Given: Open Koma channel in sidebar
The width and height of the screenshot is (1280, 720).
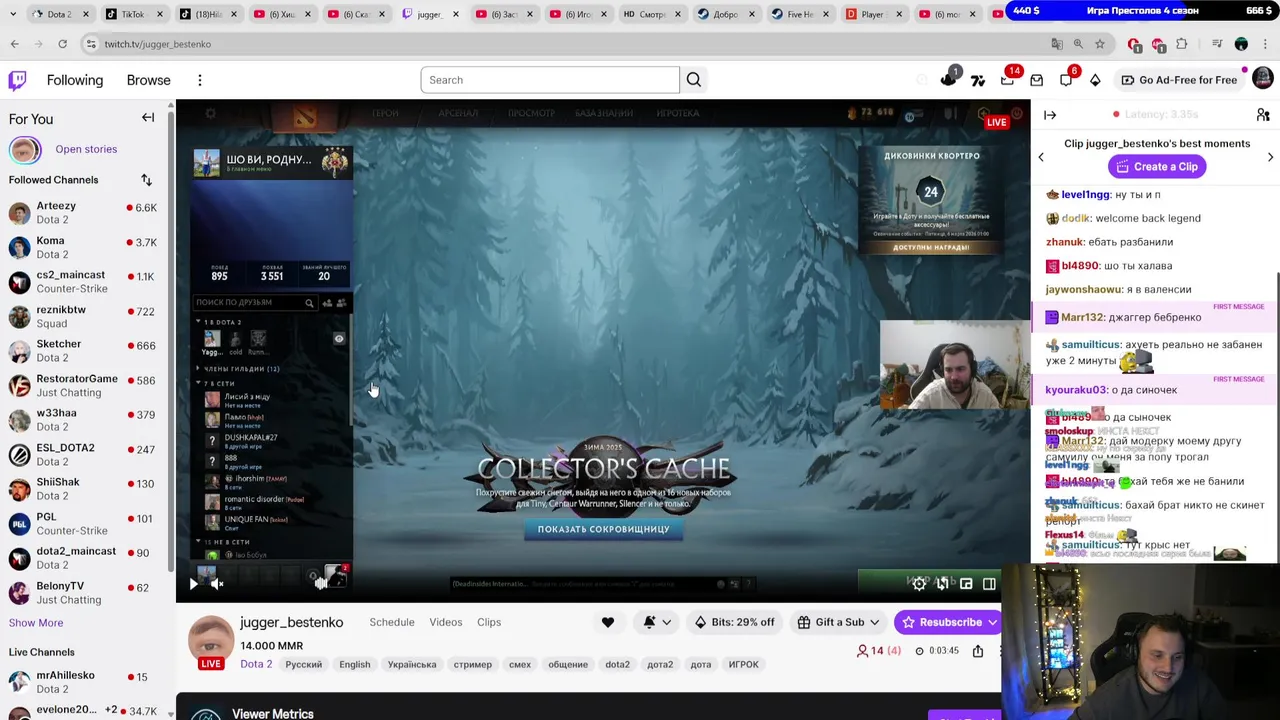Looking at the screenshot, I should click(84, 247).
